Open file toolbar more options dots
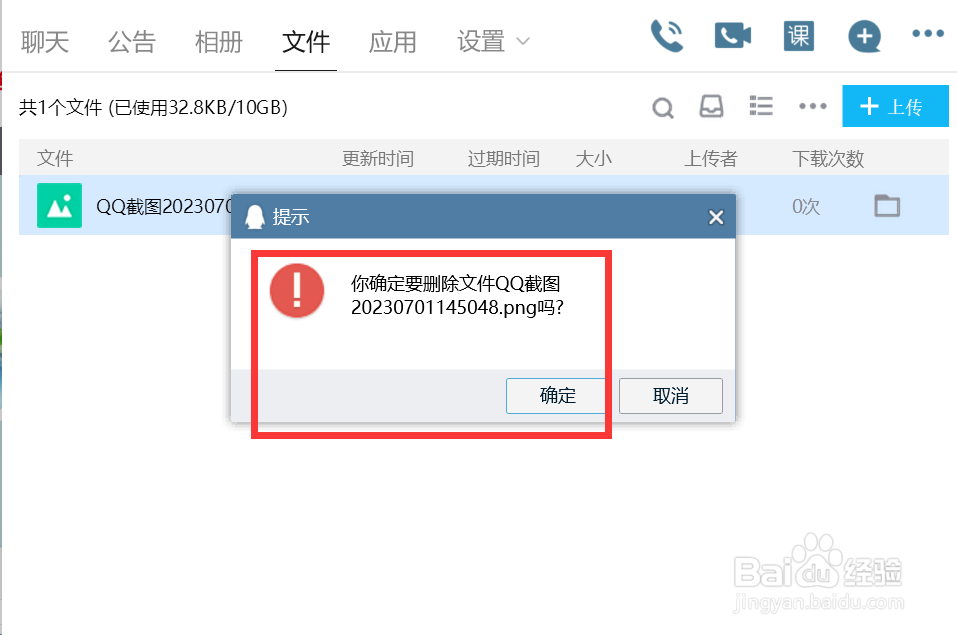Image resolution: width=957 pixels, height=635 pixels. tap(812, 106)
